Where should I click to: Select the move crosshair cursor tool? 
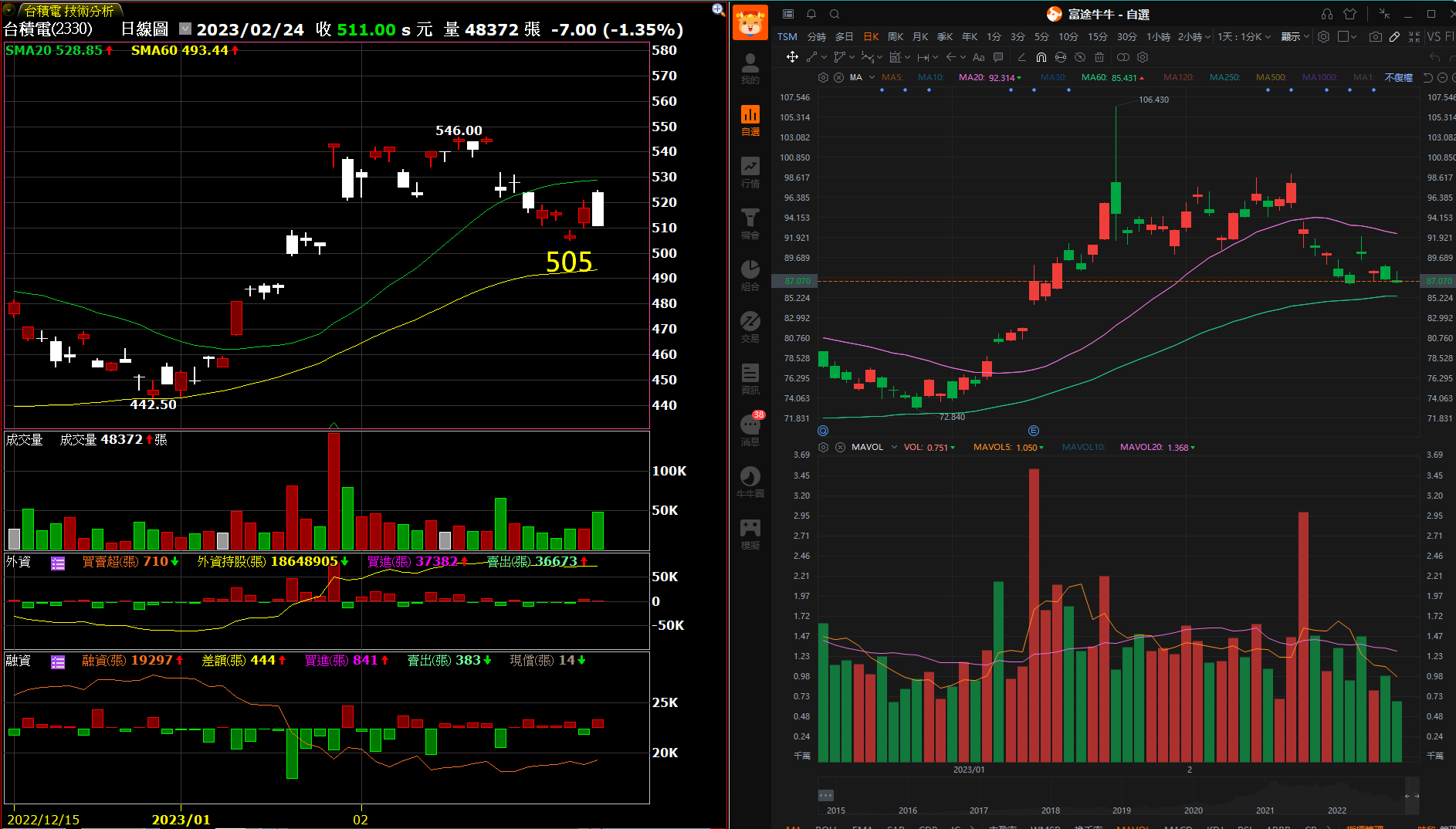coord(792,57)
